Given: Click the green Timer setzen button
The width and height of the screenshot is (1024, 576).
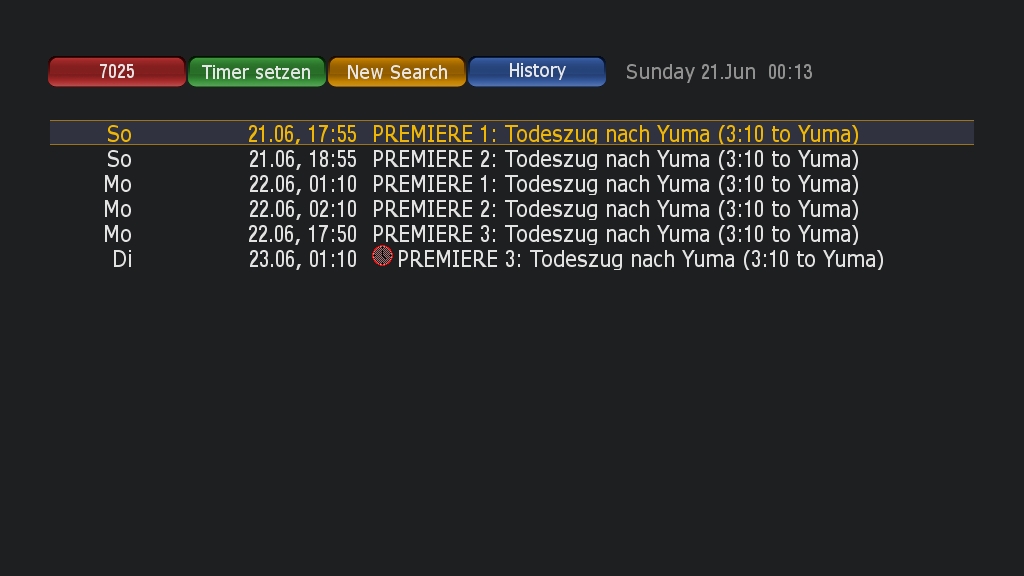Looking at the screenshot, I should tap(257, 72).
